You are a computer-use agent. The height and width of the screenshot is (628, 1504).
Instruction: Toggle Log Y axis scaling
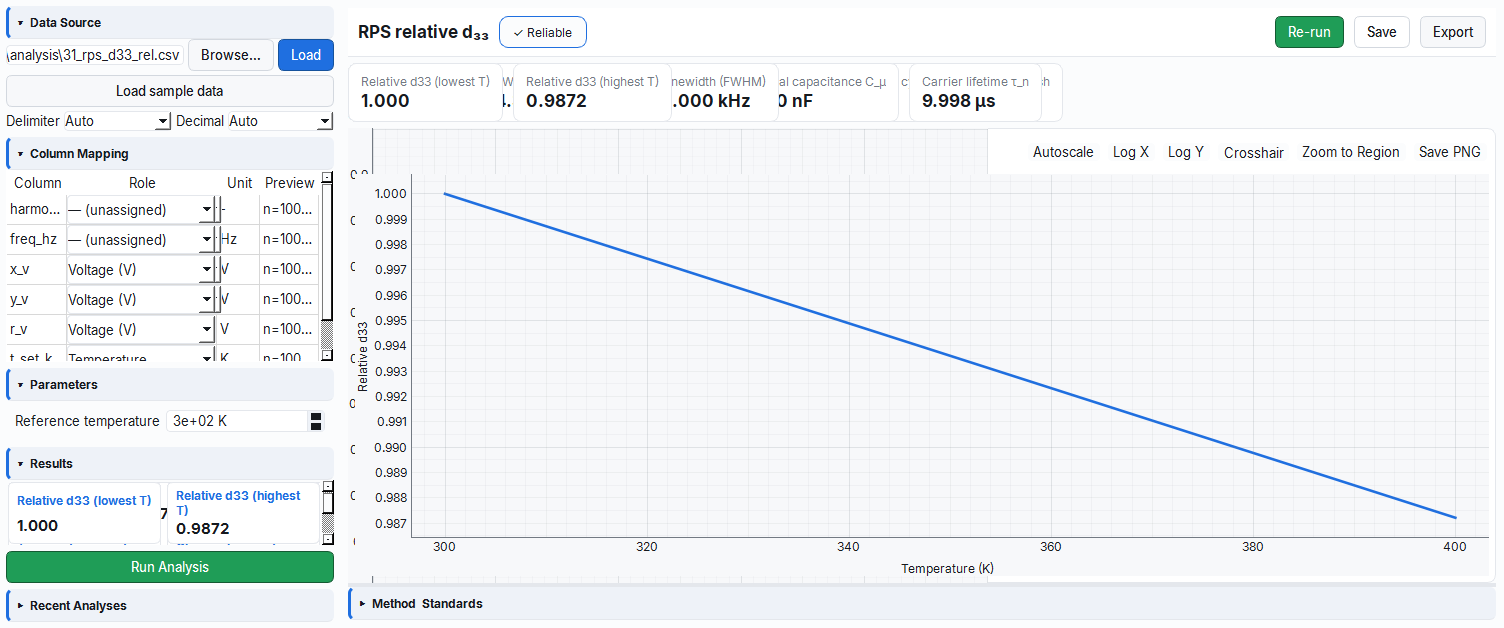(x=1186, y=152)
